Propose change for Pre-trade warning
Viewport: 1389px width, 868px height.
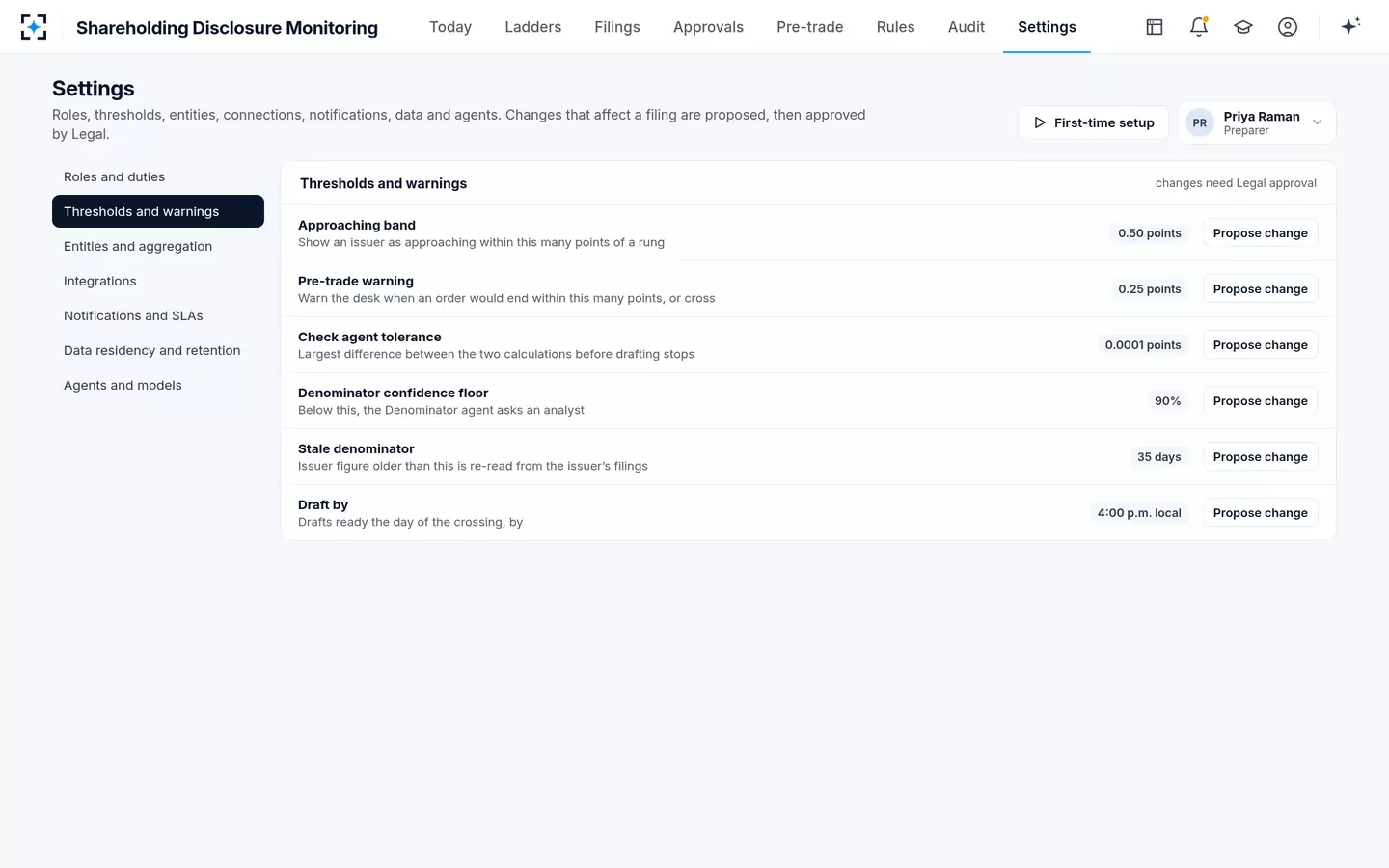[1260, 289]
